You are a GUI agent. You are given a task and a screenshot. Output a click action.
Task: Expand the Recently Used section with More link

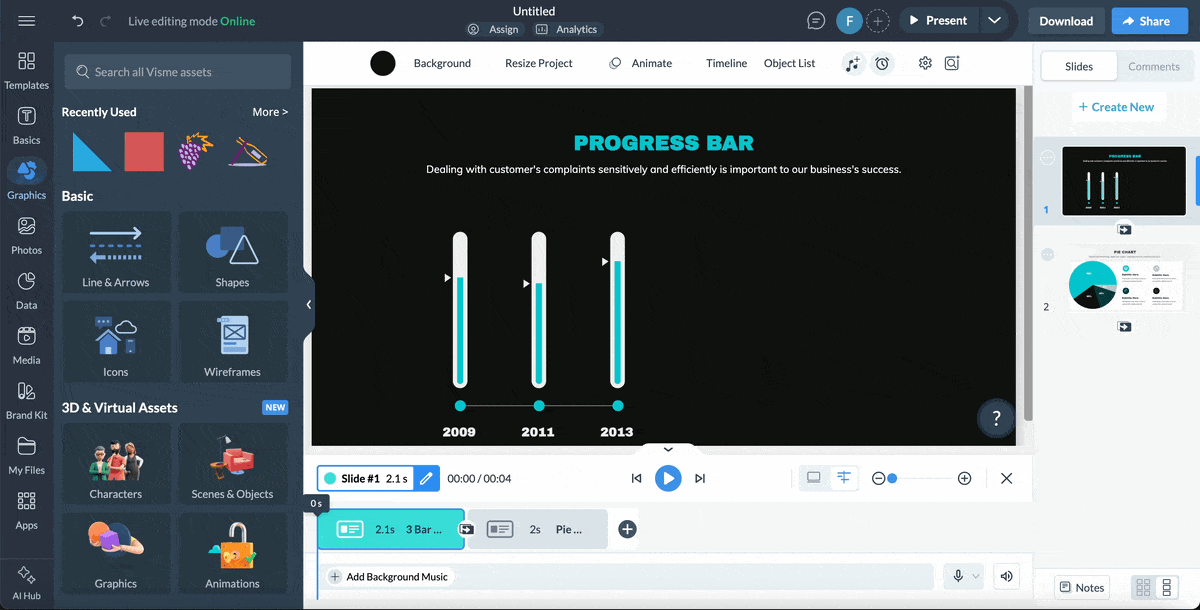(269, 111)
